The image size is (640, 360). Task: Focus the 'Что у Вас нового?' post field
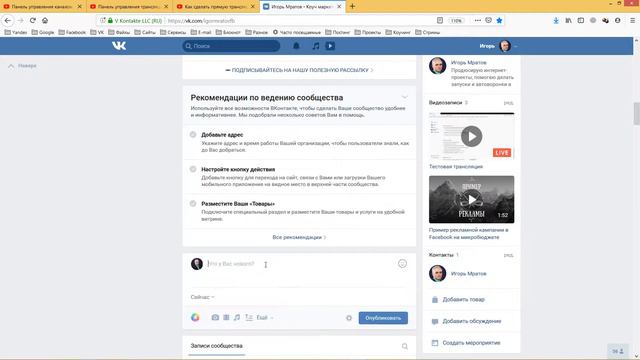tap(300, 264)
